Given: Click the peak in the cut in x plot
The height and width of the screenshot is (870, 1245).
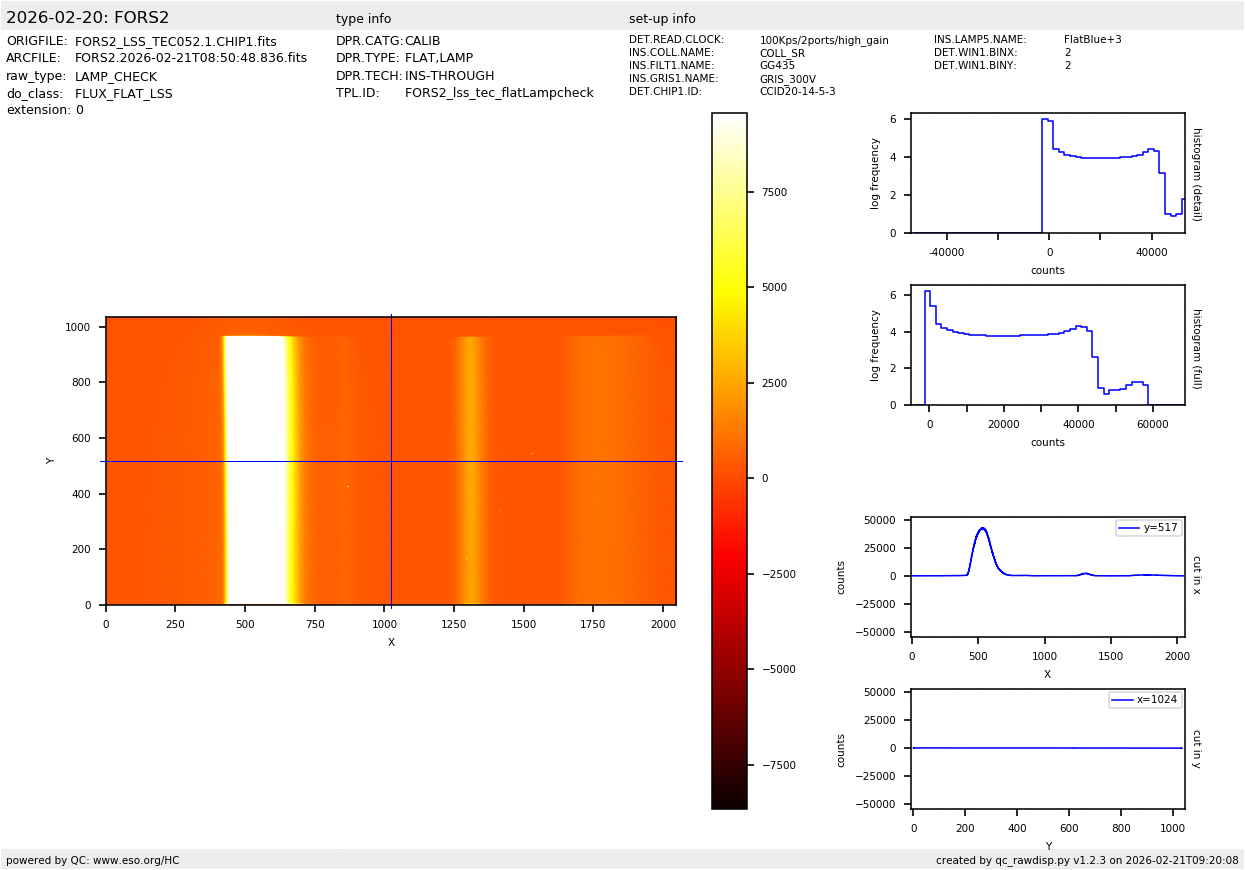Looking at the screenshot, I should [982, 529].
